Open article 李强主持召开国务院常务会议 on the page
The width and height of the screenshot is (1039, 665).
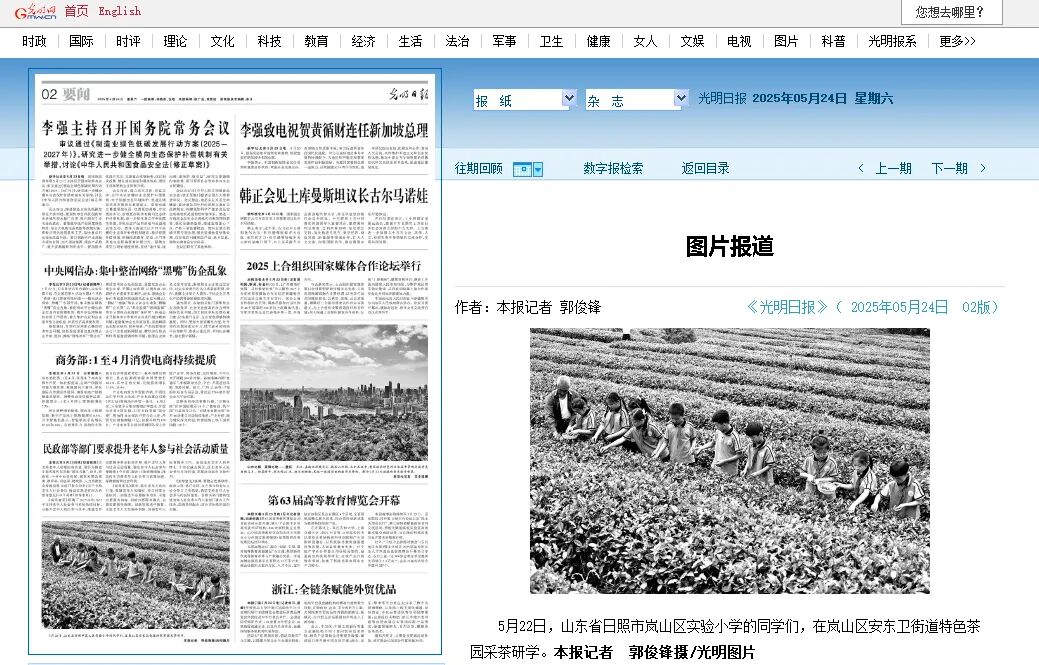[135, 128]
